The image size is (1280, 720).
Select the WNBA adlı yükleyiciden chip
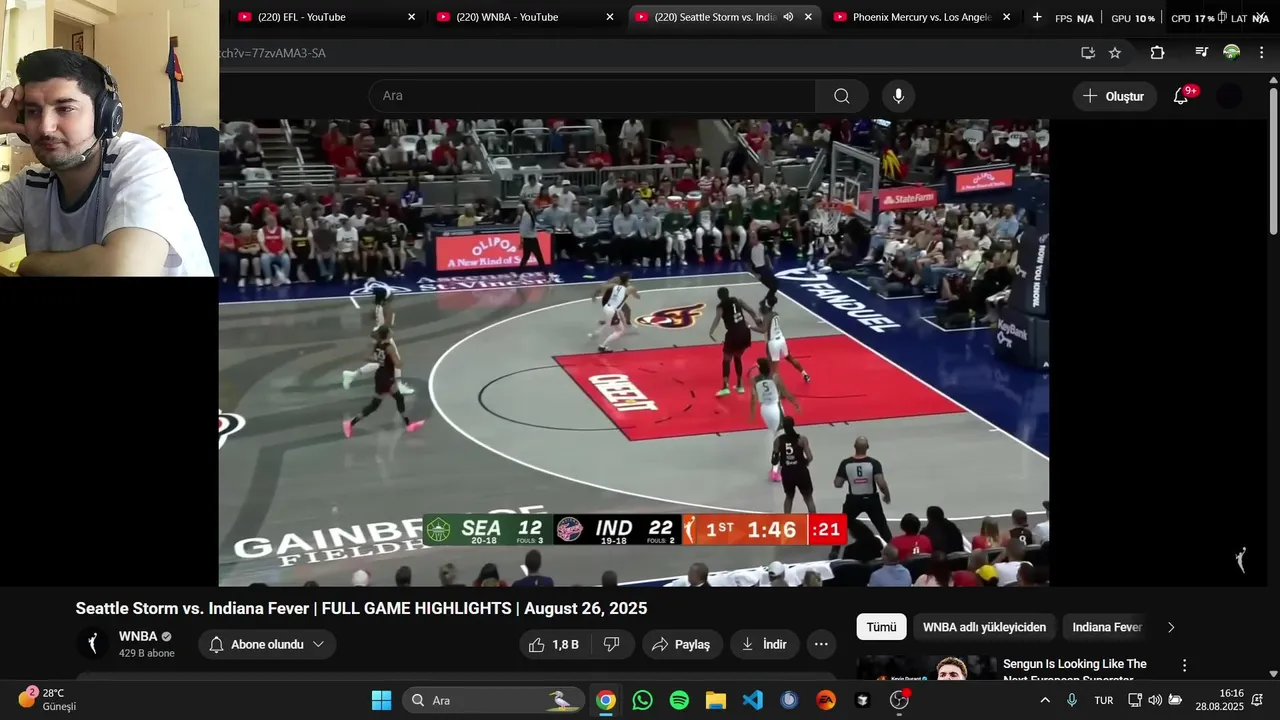[x=984, y=627]
